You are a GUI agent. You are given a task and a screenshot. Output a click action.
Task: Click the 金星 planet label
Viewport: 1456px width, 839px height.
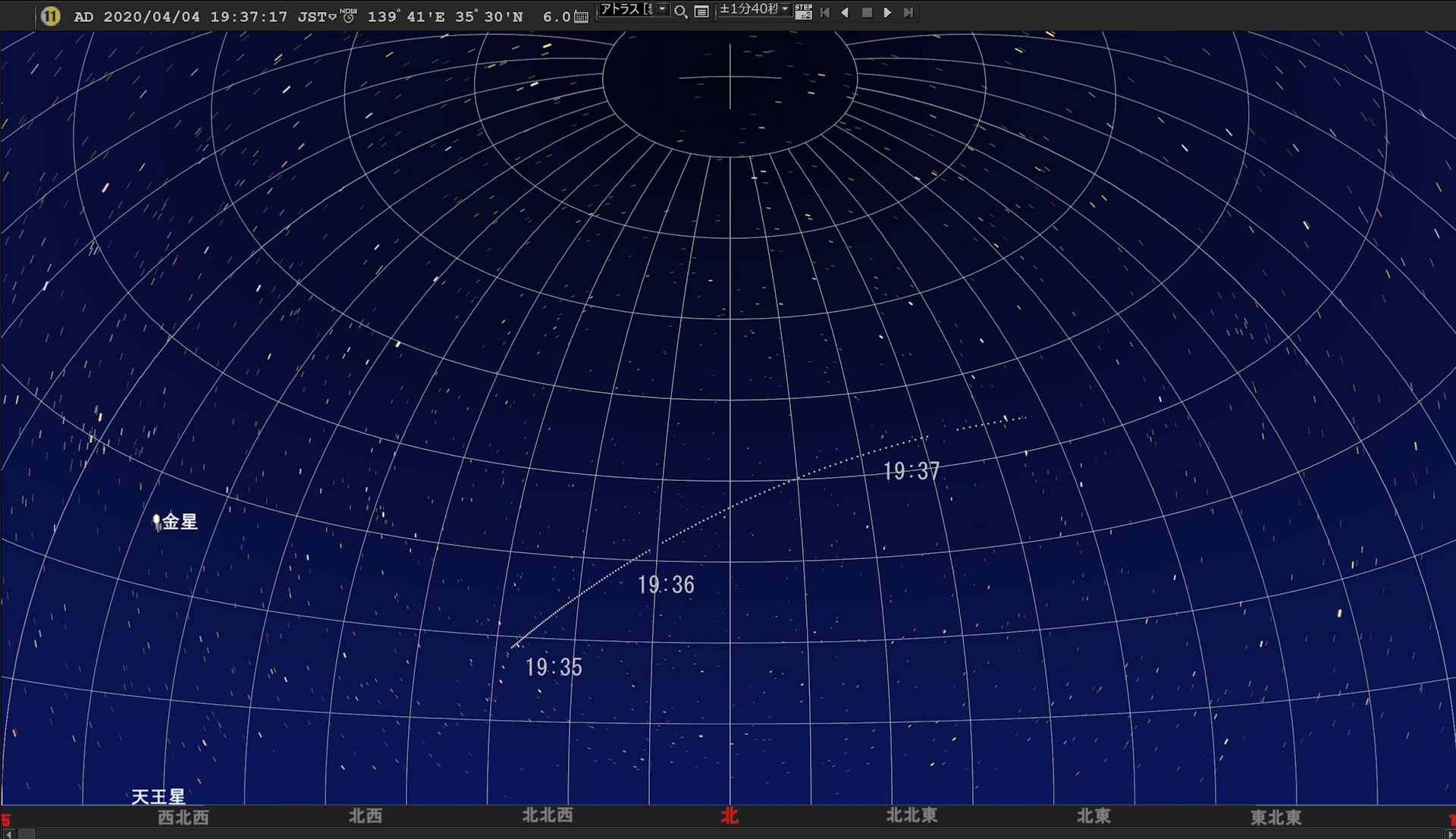coord(180,522)
